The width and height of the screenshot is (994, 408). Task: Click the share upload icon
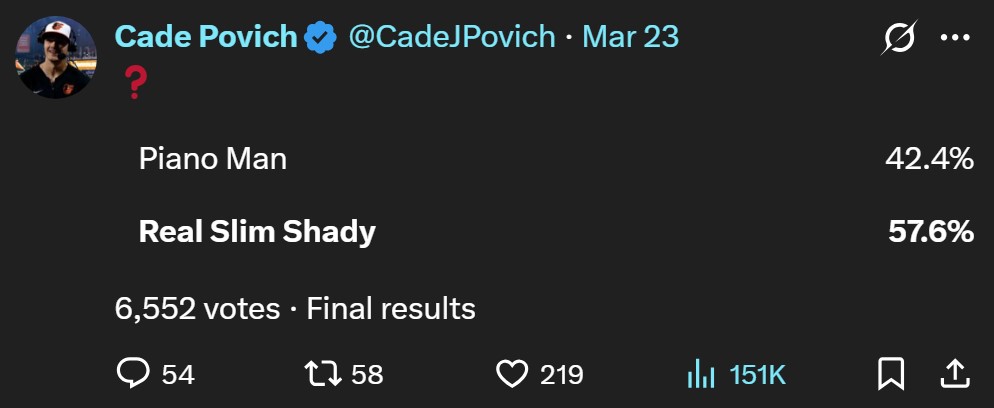[x=955, y=374]
